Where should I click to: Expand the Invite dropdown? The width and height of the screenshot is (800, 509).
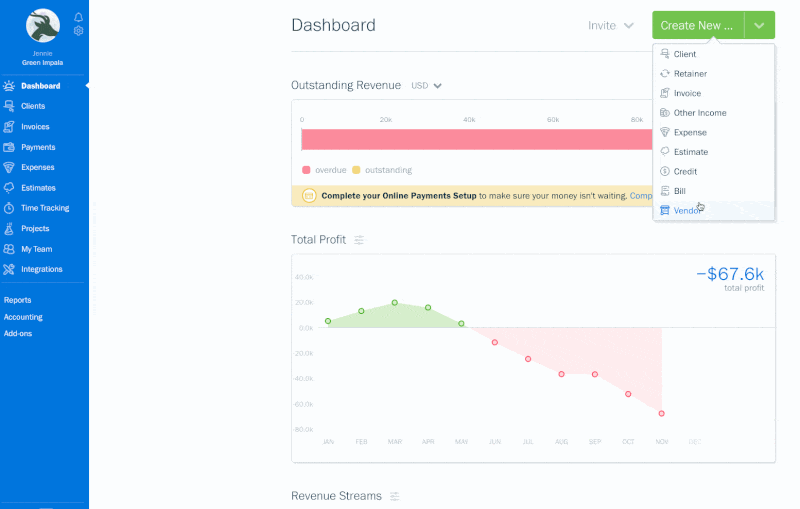tap(611, 25)
